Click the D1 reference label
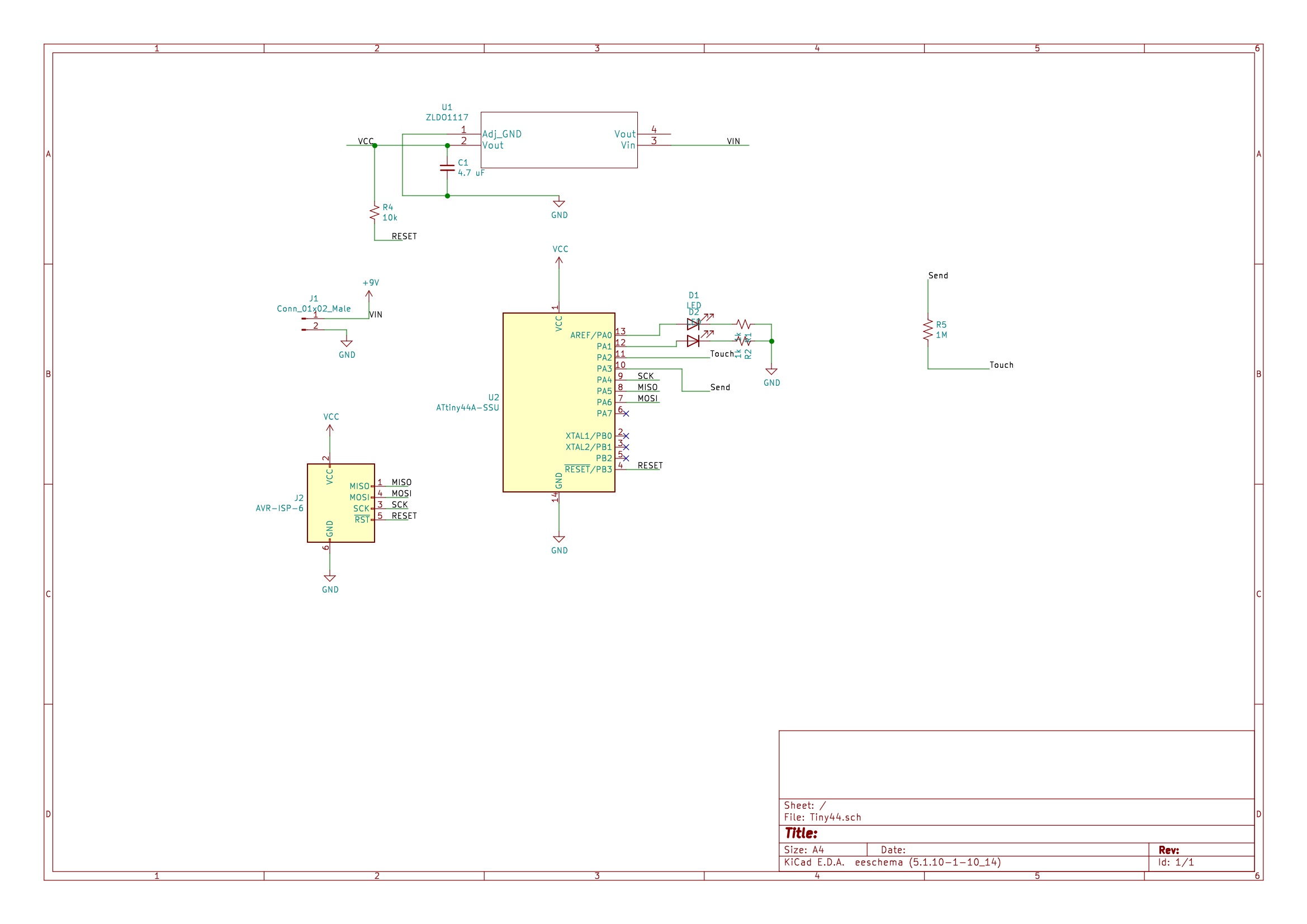The width and height of the screenshot is (1307, 924). [x=693, y=296]
